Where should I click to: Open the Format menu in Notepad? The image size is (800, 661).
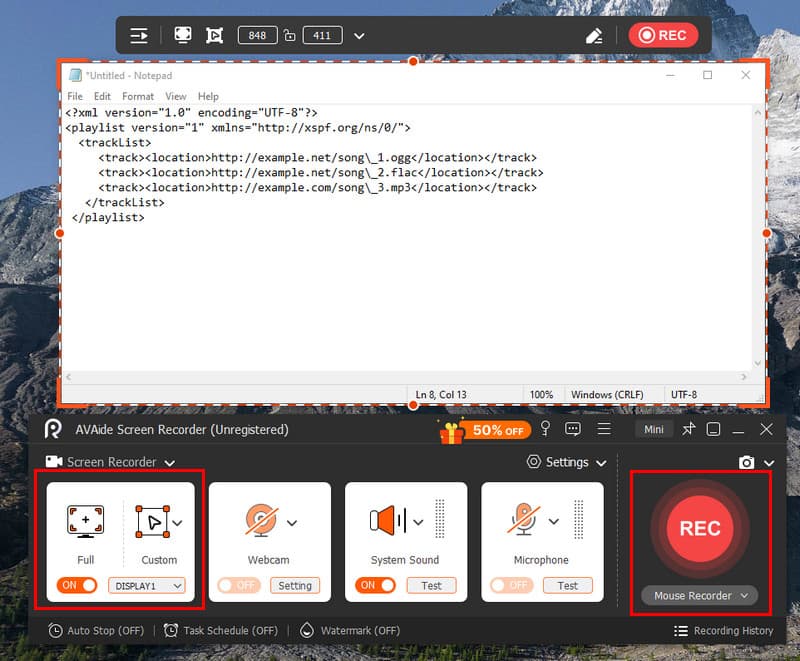138,96
